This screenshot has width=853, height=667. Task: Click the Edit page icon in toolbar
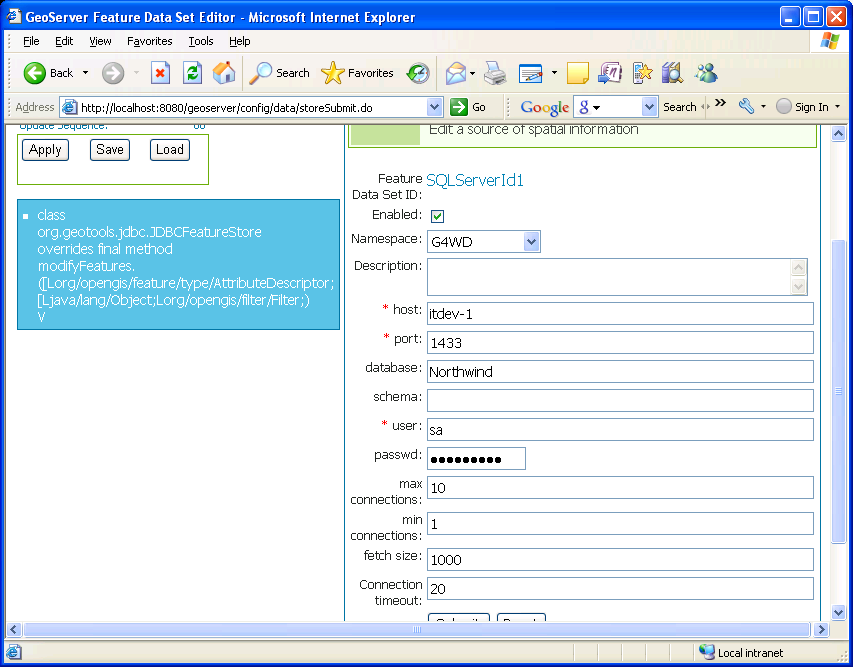(530, 73)
